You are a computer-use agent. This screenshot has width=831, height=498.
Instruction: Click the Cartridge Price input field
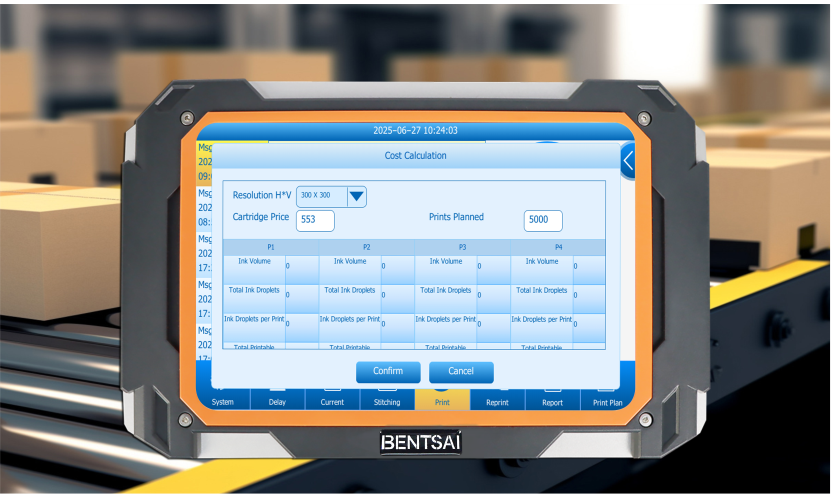click(315, 220)
